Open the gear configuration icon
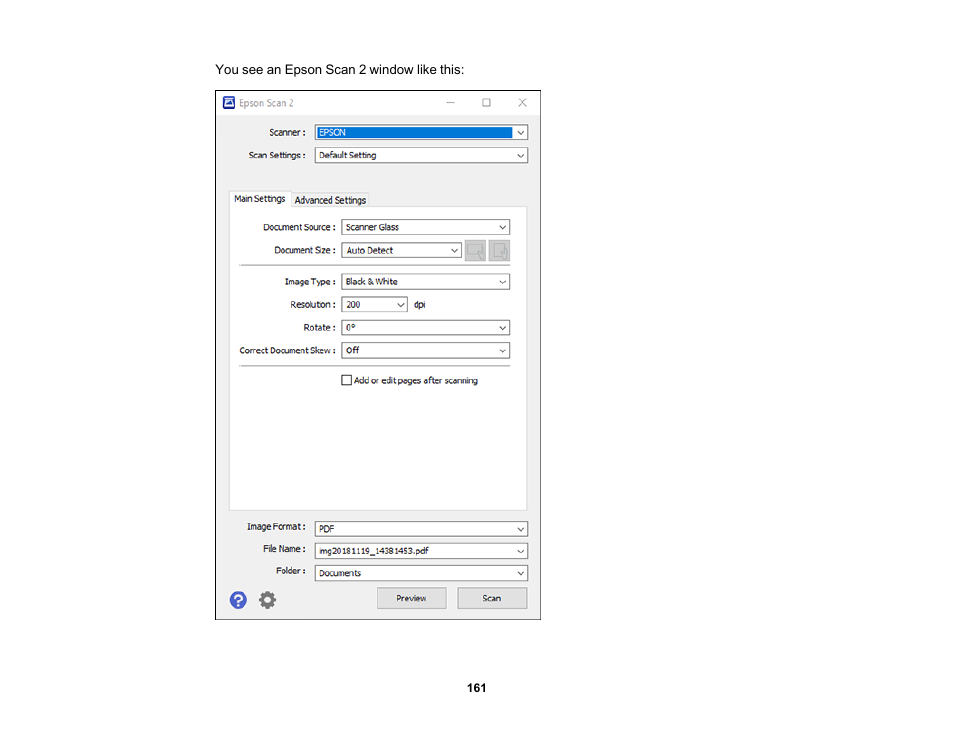This screenshot has width=954, height=738. [267, 600]
